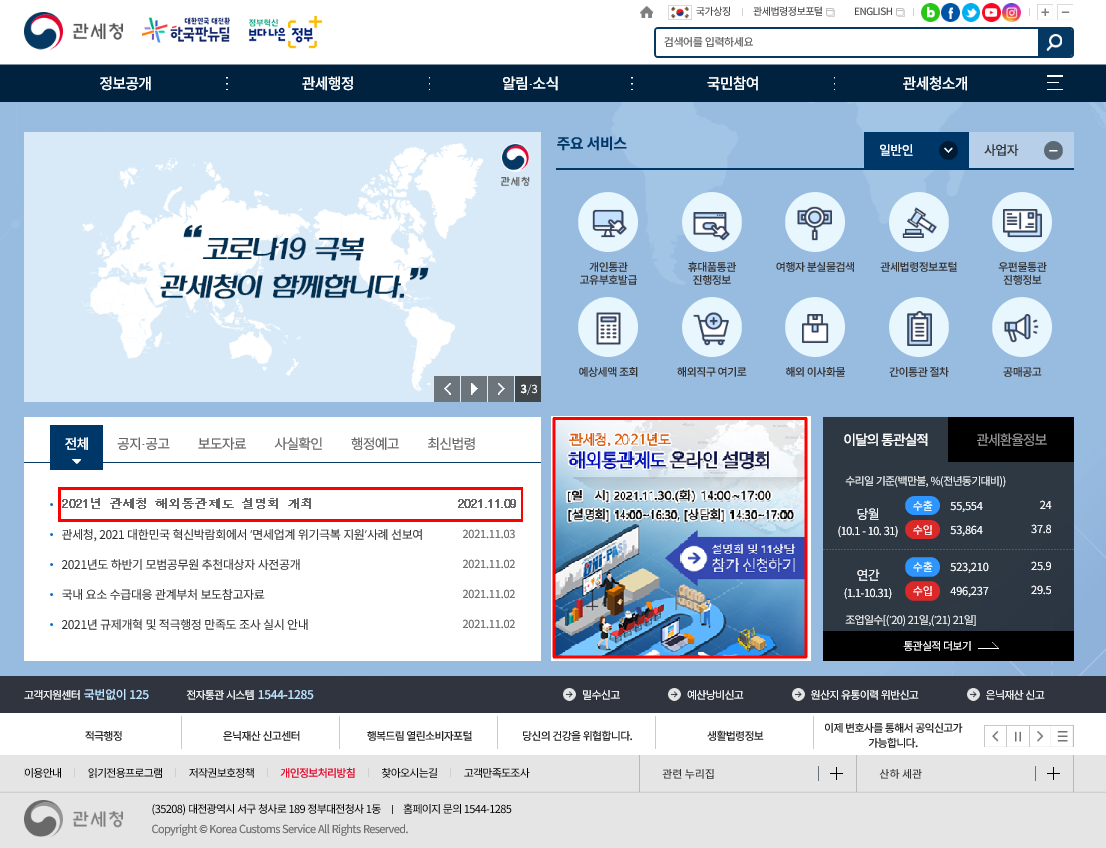
Task: Open the full sitemap hamburger menu
Action: 1054,83
